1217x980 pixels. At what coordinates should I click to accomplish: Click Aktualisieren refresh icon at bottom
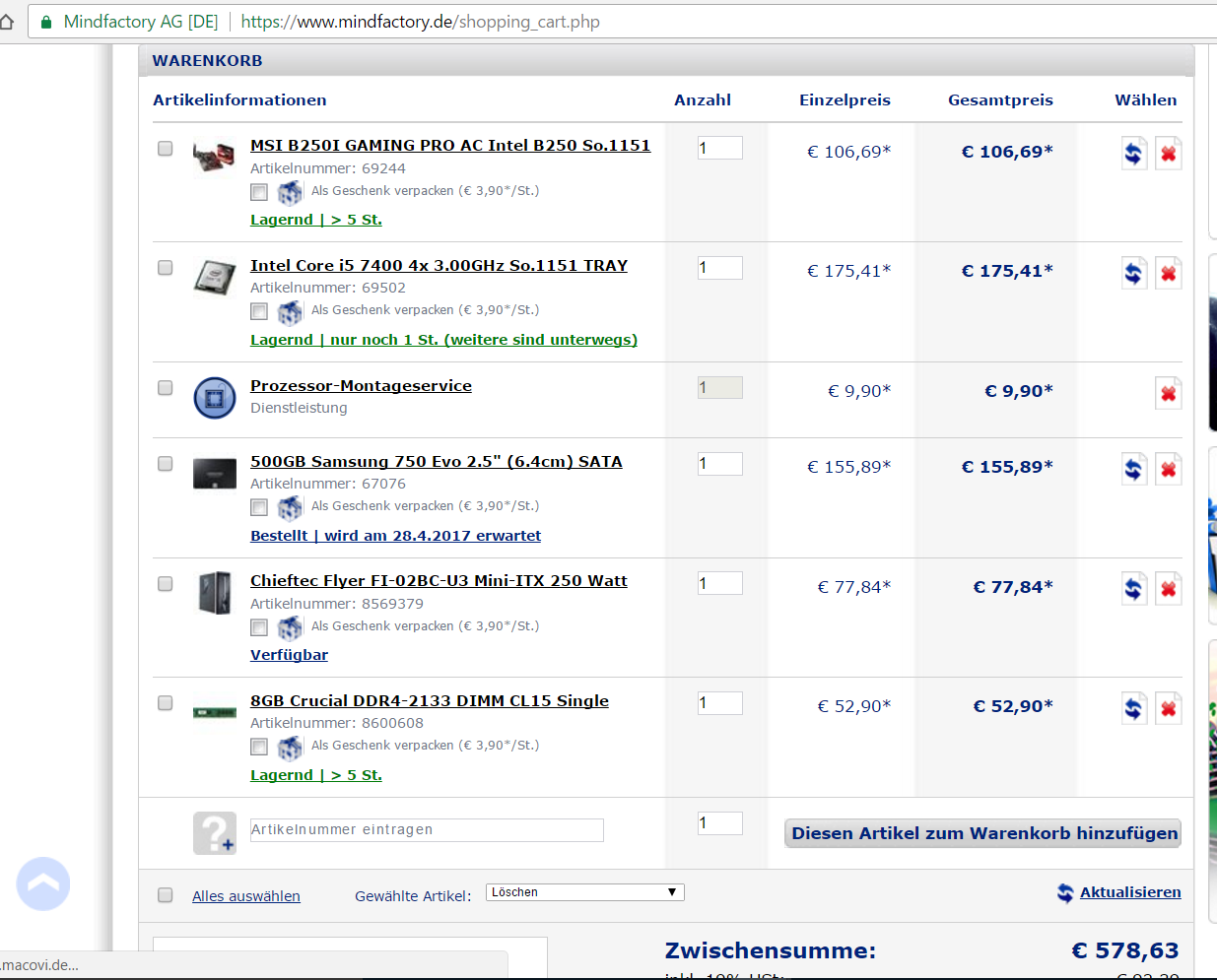click(1065, 892)
